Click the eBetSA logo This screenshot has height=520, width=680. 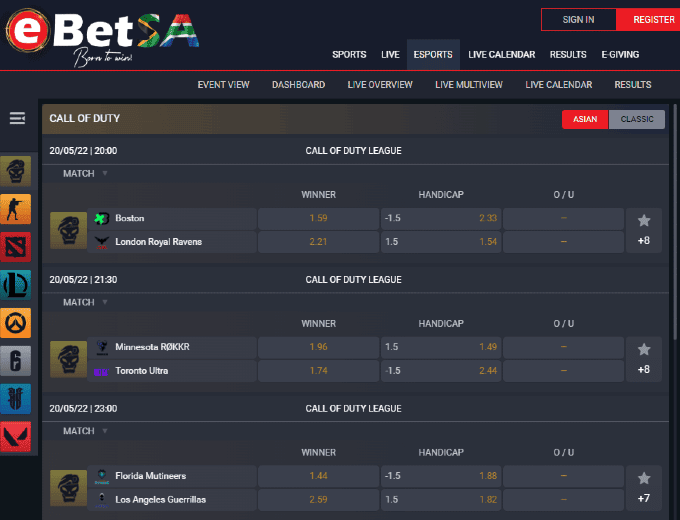click(102, 37)
